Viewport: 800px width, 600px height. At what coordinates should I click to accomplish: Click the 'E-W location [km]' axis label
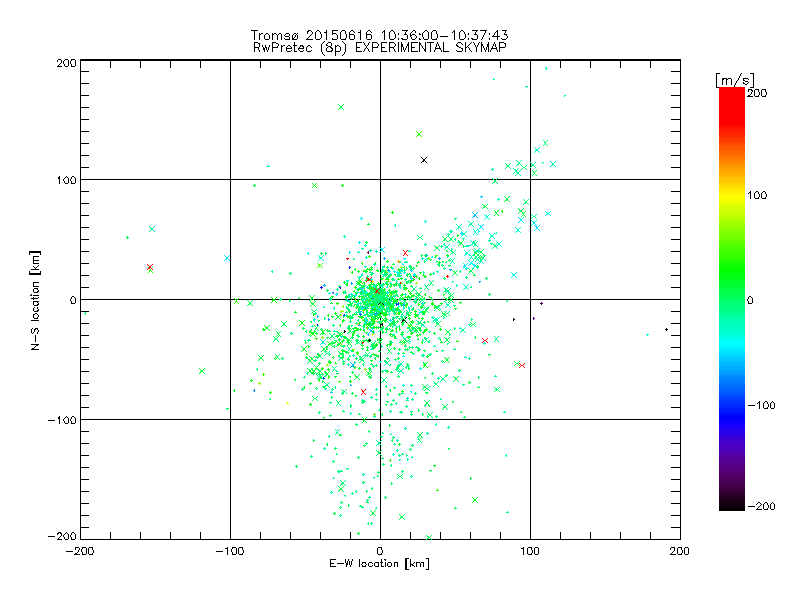tap(379, 563)
